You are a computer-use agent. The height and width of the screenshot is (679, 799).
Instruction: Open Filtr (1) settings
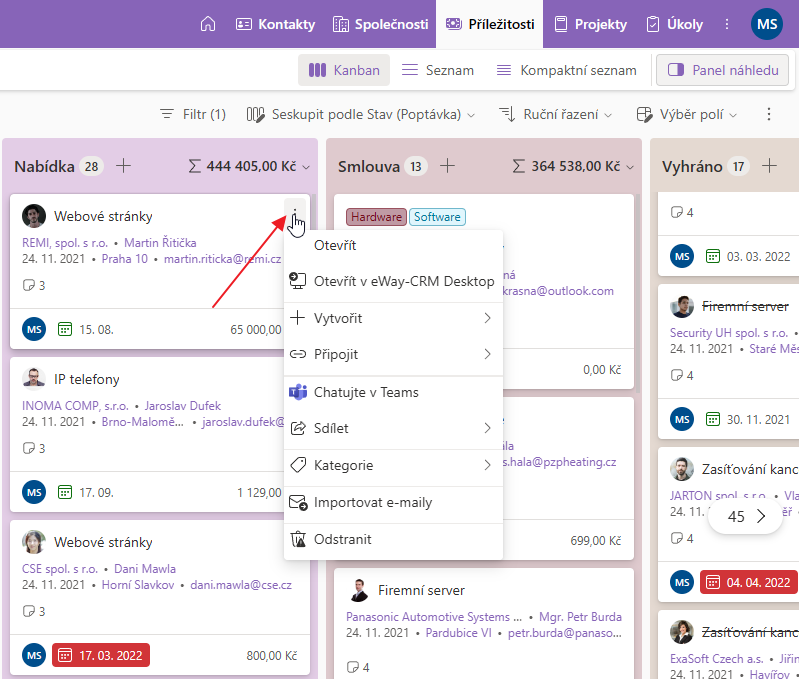point(193,114)
